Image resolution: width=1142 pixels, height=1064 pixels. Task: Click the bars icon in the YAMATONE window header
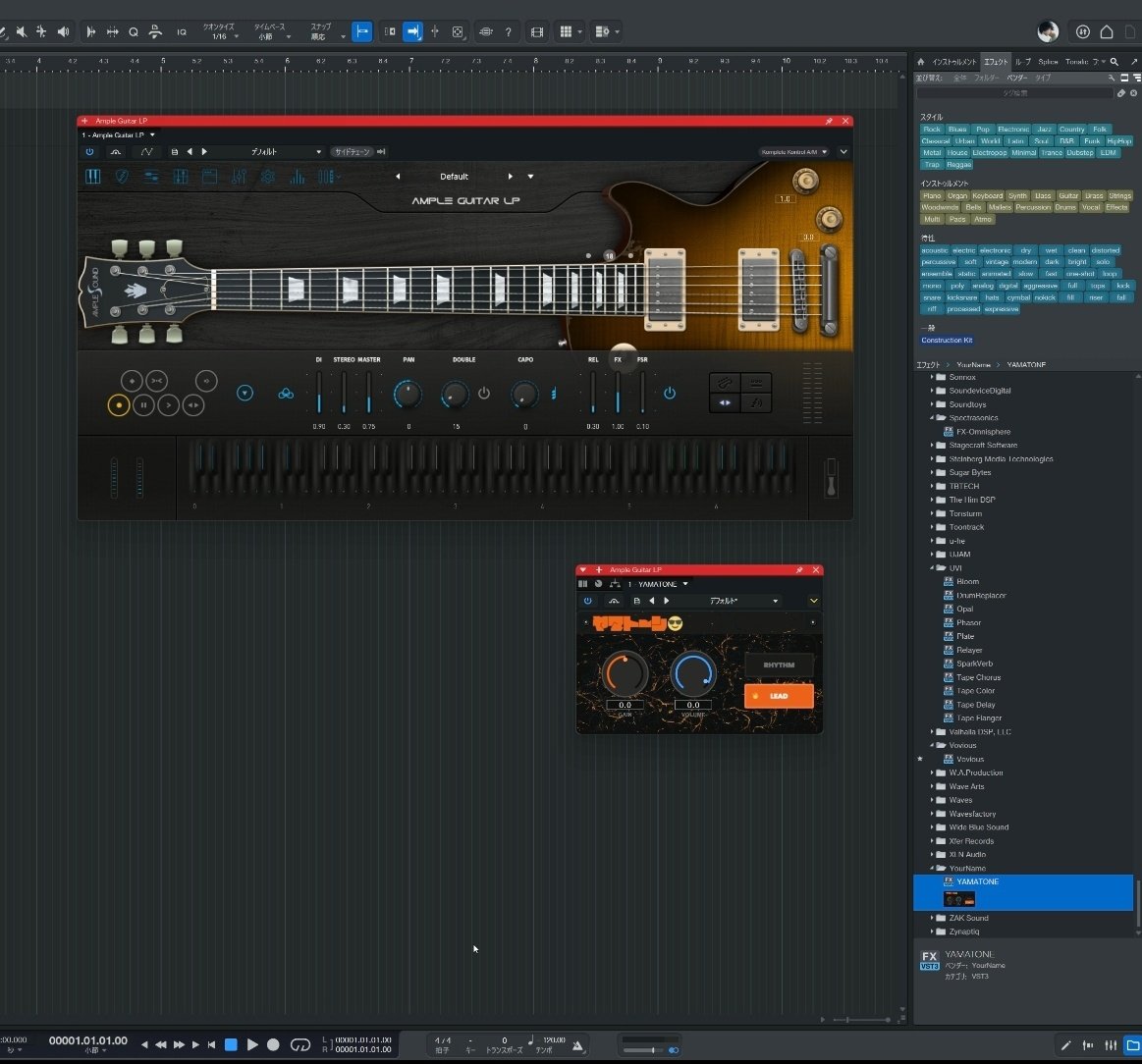[582, 584]
